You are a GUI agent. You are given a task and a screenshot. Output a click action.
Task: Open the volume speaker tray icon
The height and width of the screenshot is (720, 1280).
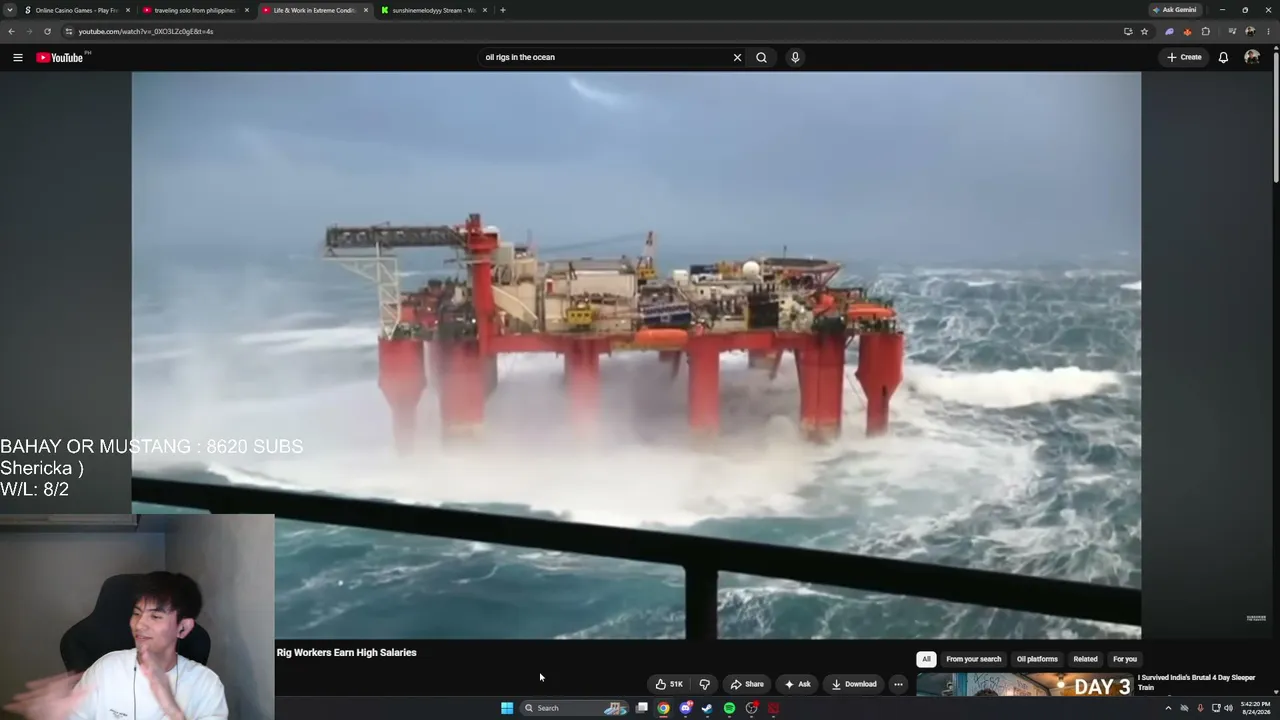[1228, 708]
